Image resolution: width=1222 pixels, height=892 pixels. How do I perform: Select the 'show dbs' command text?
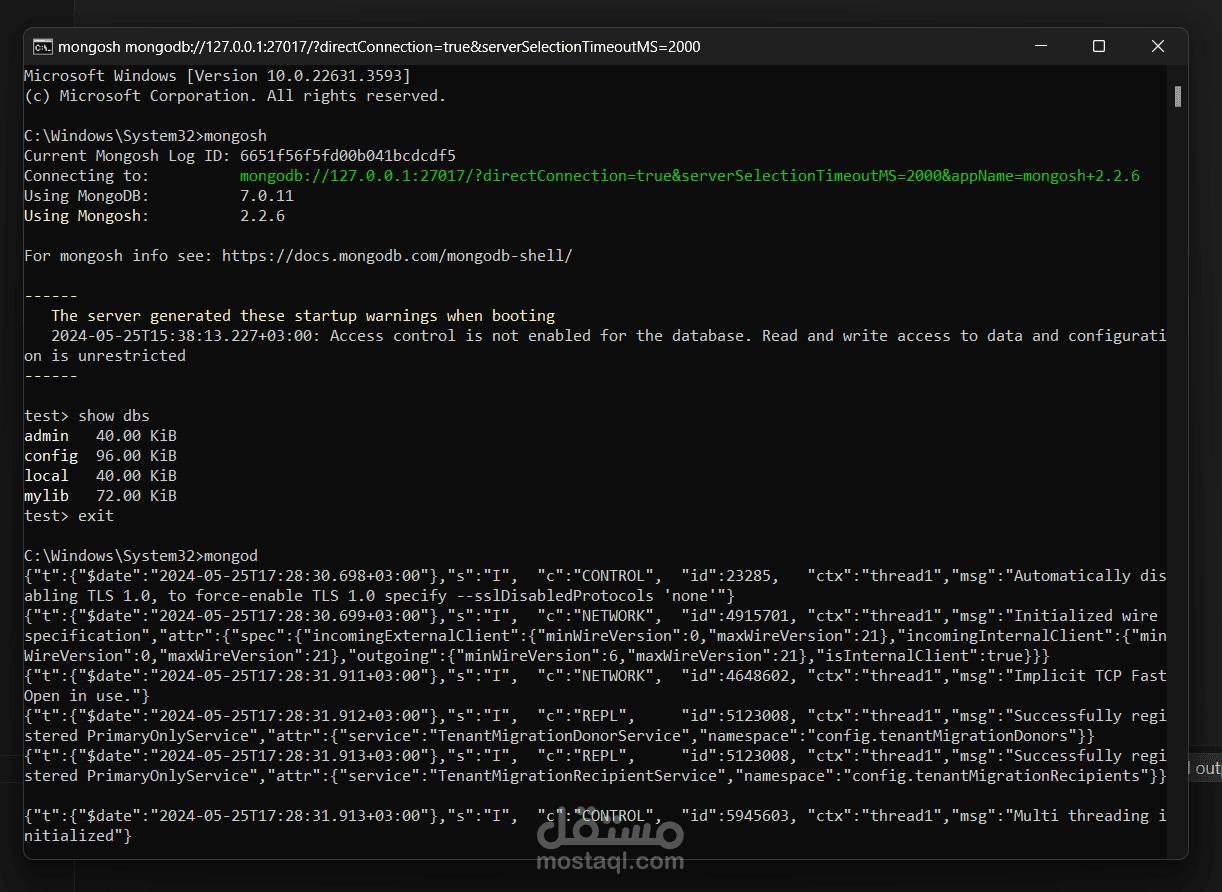click(113, 415)
